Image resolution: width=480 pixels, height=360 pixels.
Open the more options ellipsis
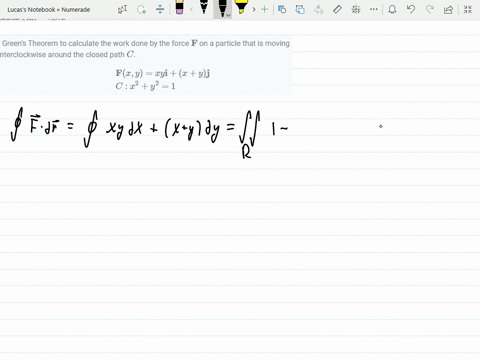tap(374, 9)
